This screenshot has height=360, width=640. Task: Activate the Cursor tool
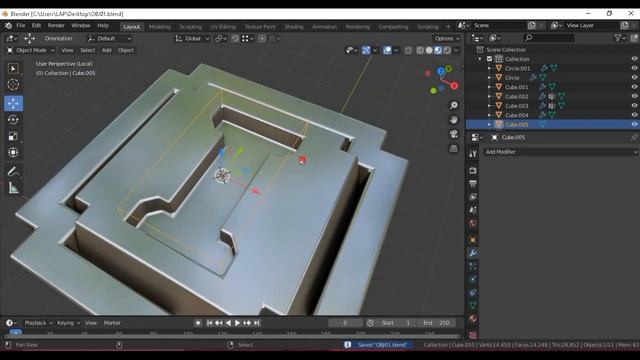pyautogui.click(x=13, y=84)
